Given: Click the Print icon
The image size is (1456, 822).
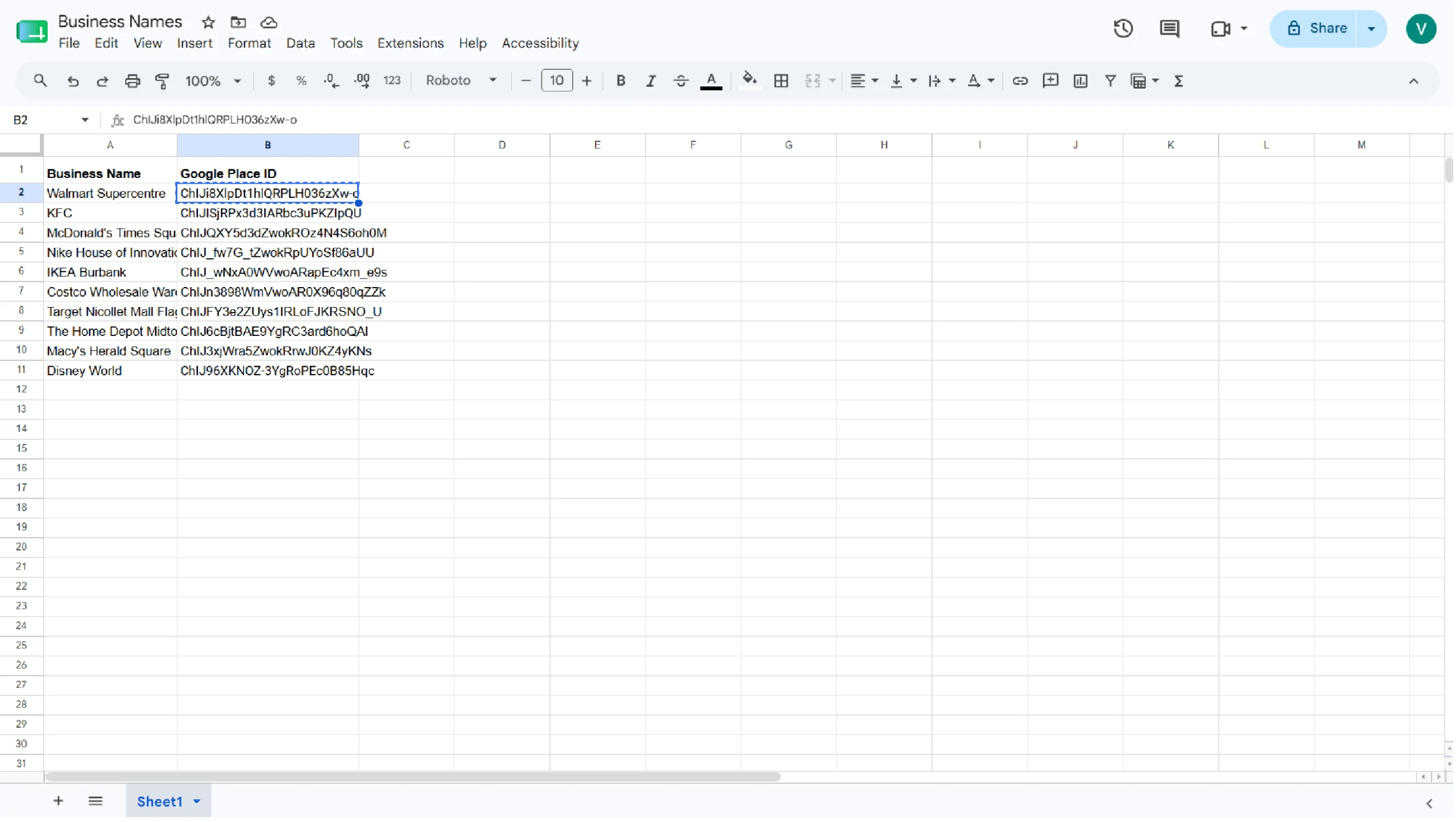Looking at the screenshot, I should [x=133, y=81].
